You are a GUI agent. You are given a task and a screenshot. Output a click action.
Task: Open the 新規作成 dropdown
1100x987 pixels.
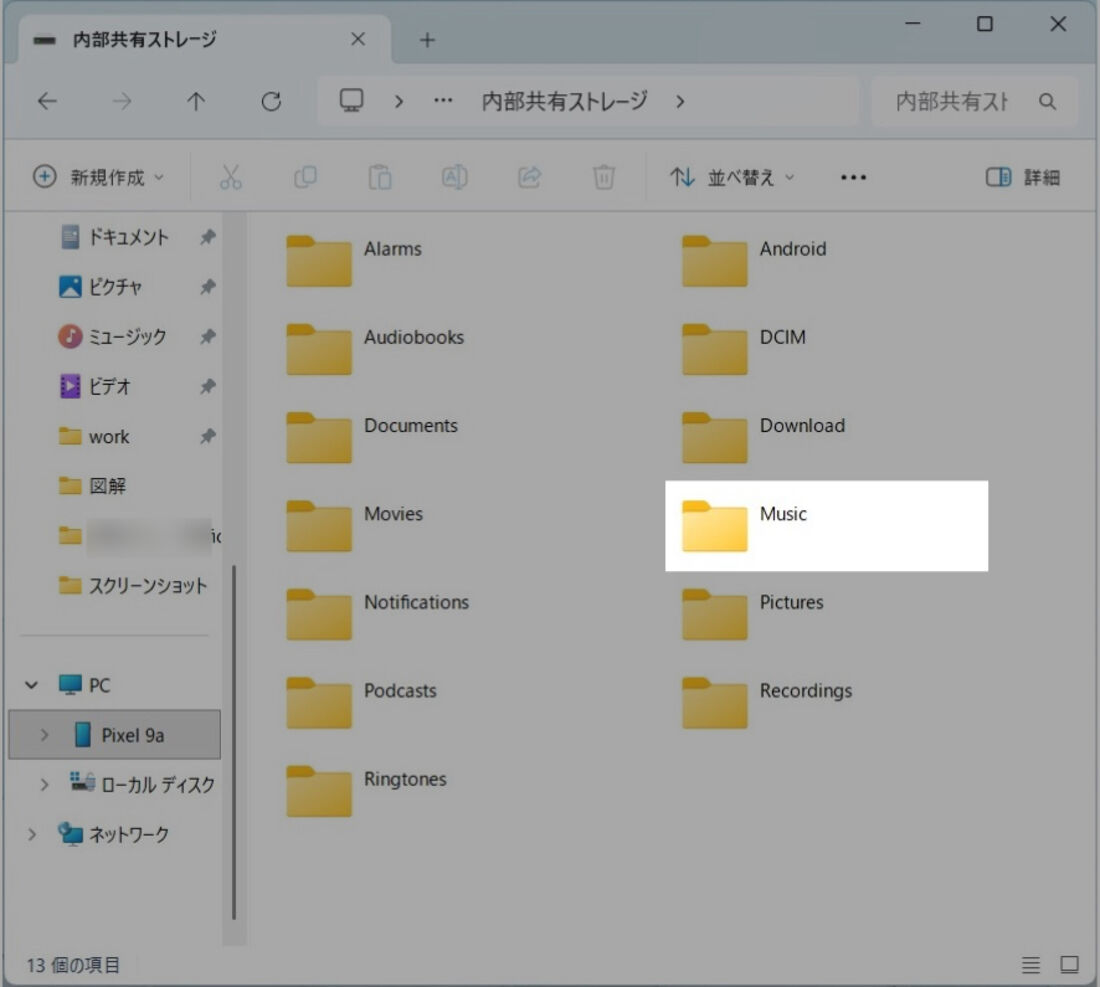click(x=99, y=177)
